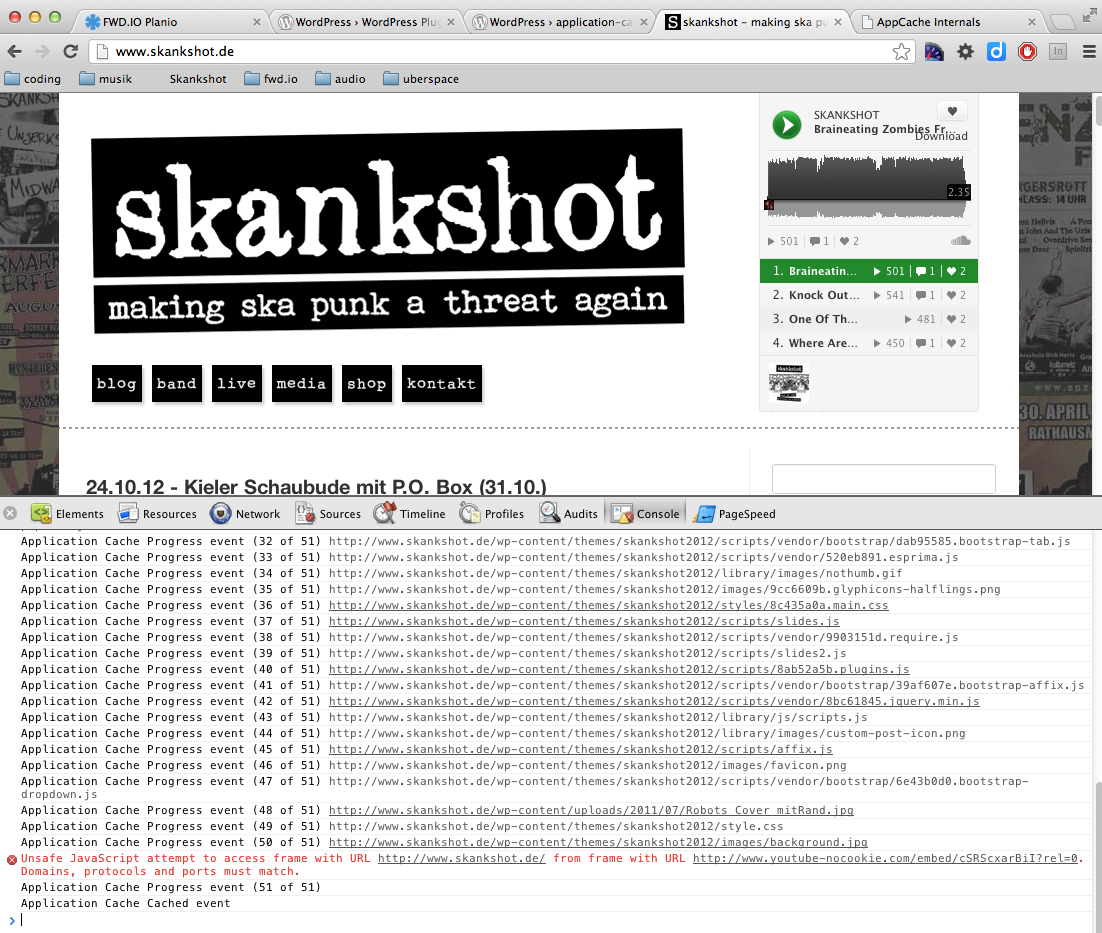
Task: Open the Resources panel in DevTools
Action: pos(158,514)
